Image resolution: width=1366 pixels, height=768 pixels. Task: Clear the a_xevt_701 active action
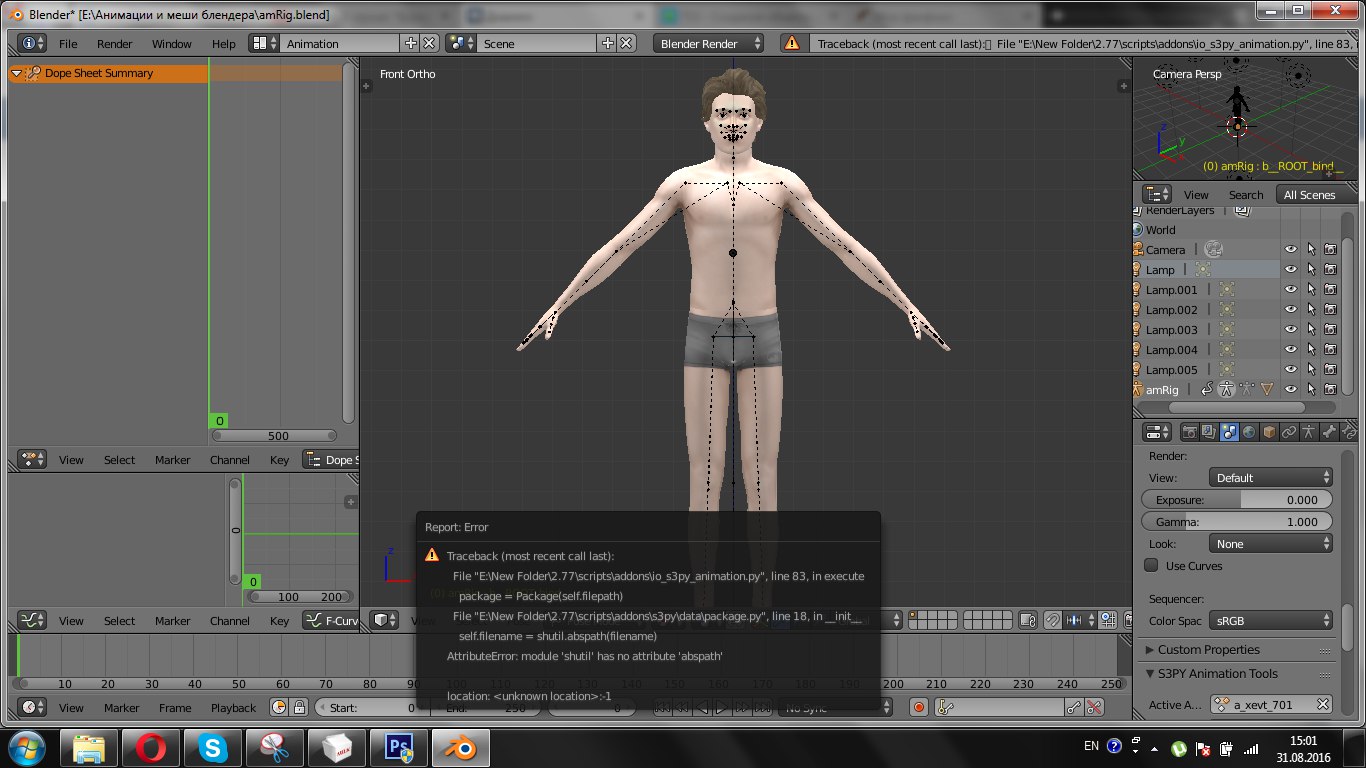1322,704
